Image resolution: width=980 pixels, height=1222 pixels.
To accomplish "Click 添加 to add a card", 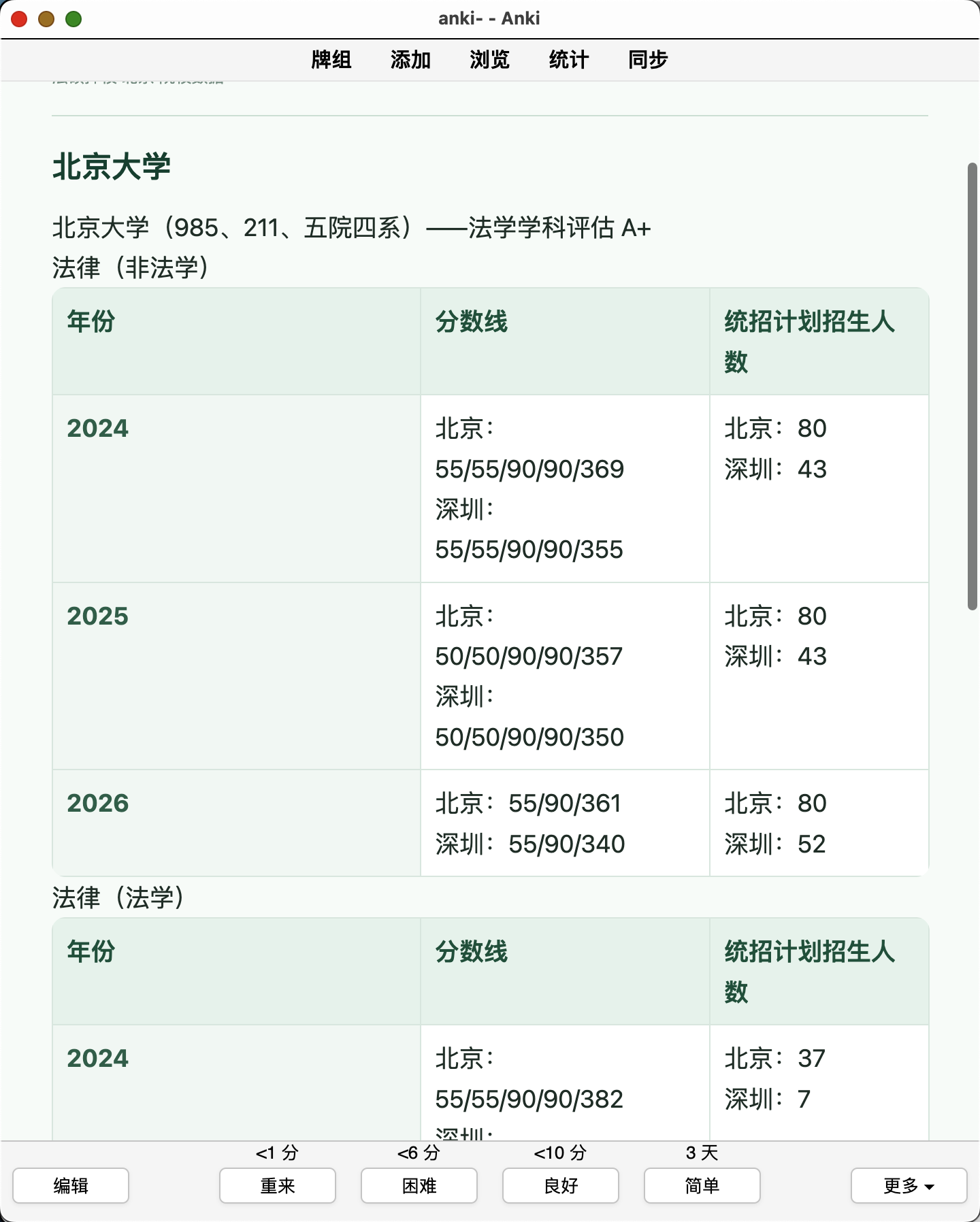I will (410, 60).
